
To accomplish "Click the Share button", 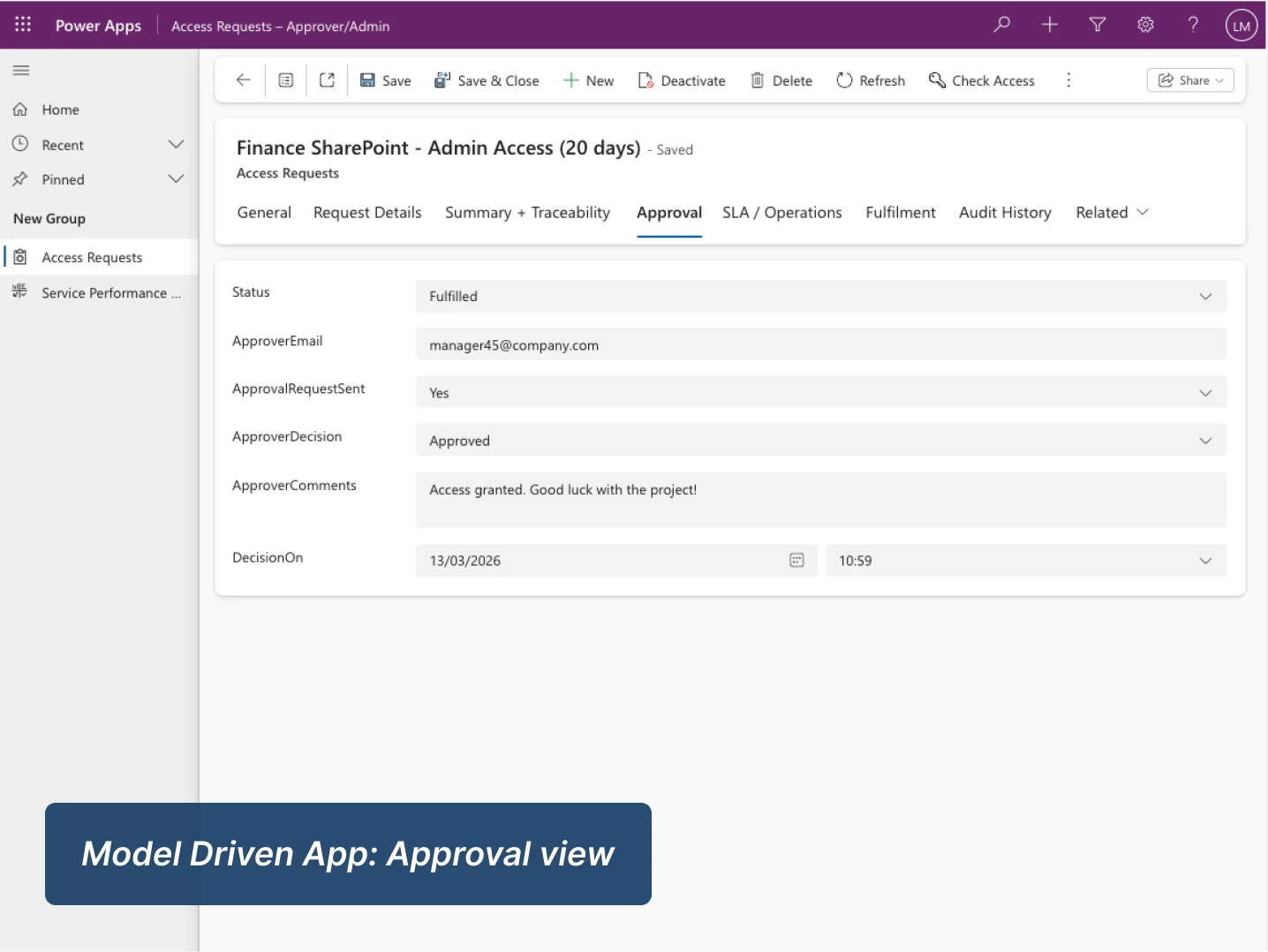I will click(x=1189, y=79).
